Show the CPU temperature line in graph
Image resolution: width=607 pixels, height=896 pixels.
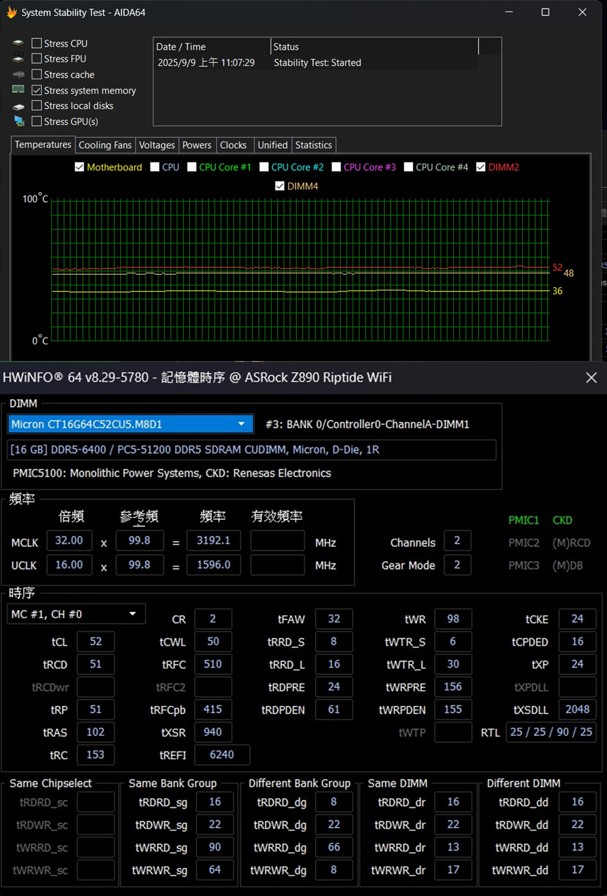pyautogui.click(x=155, y=167)
